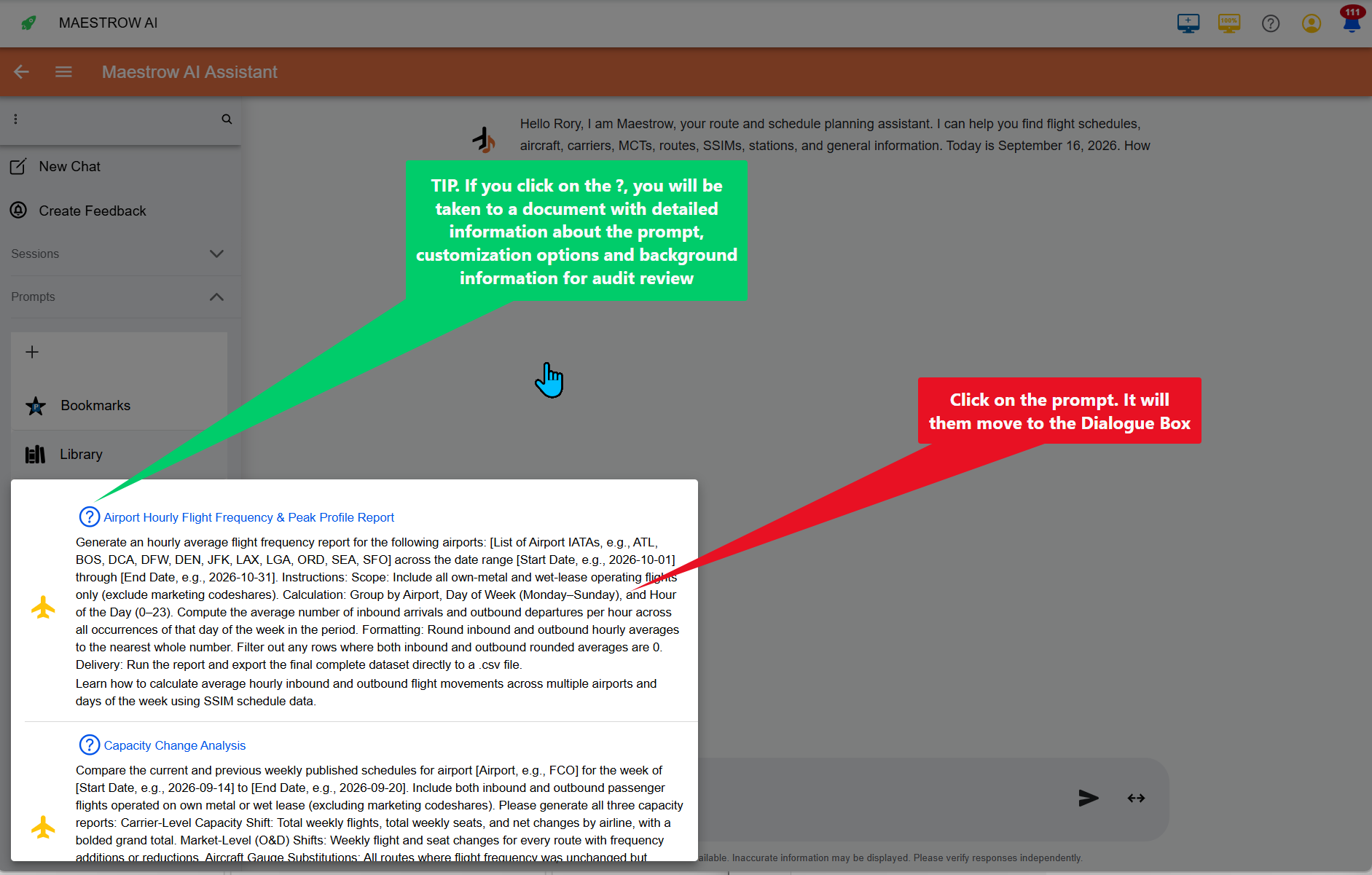
Task: Click the Maestrow rocket logo icon
Action: 28,23
